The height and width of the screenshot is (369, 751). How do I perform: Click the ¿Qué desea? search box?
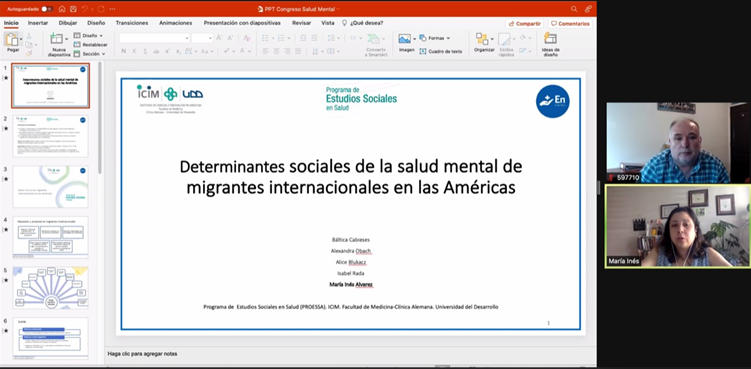[363, 23]
